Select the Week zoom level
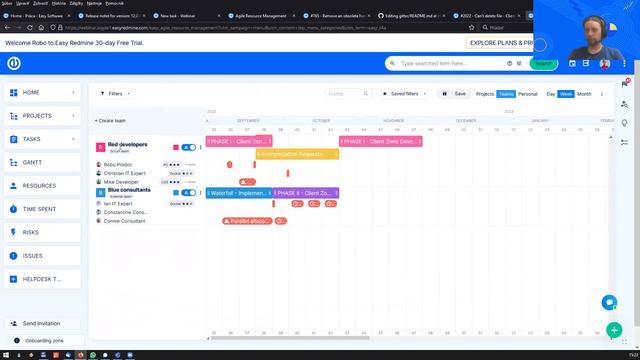640x360 pixels. [566, 94]
